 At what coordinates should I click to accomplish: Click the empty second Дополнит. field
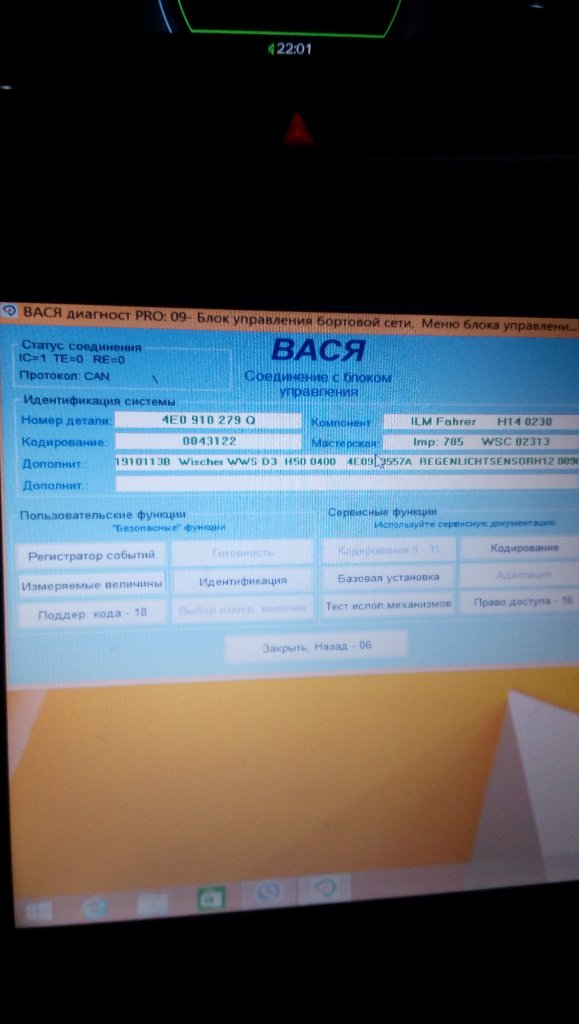[347, 483]
